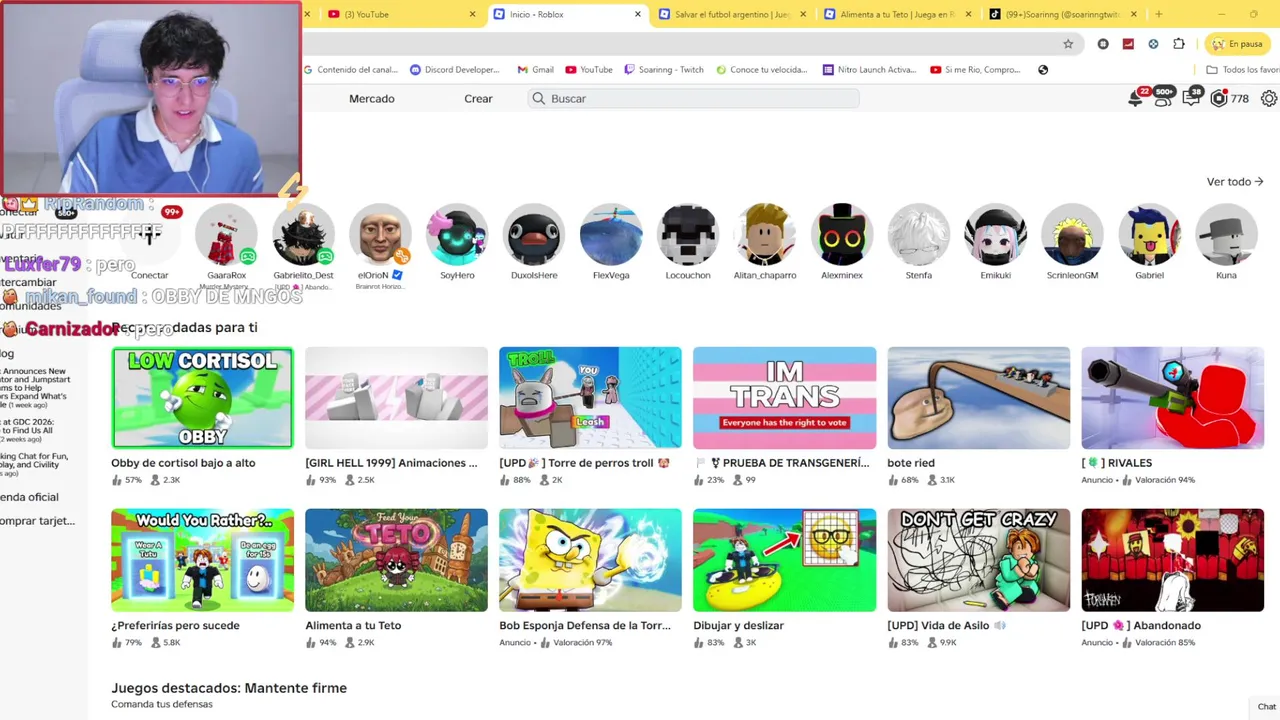1280x720 pixels.
Task: Click the dark grid extension icon
Action: (1103, 44)
